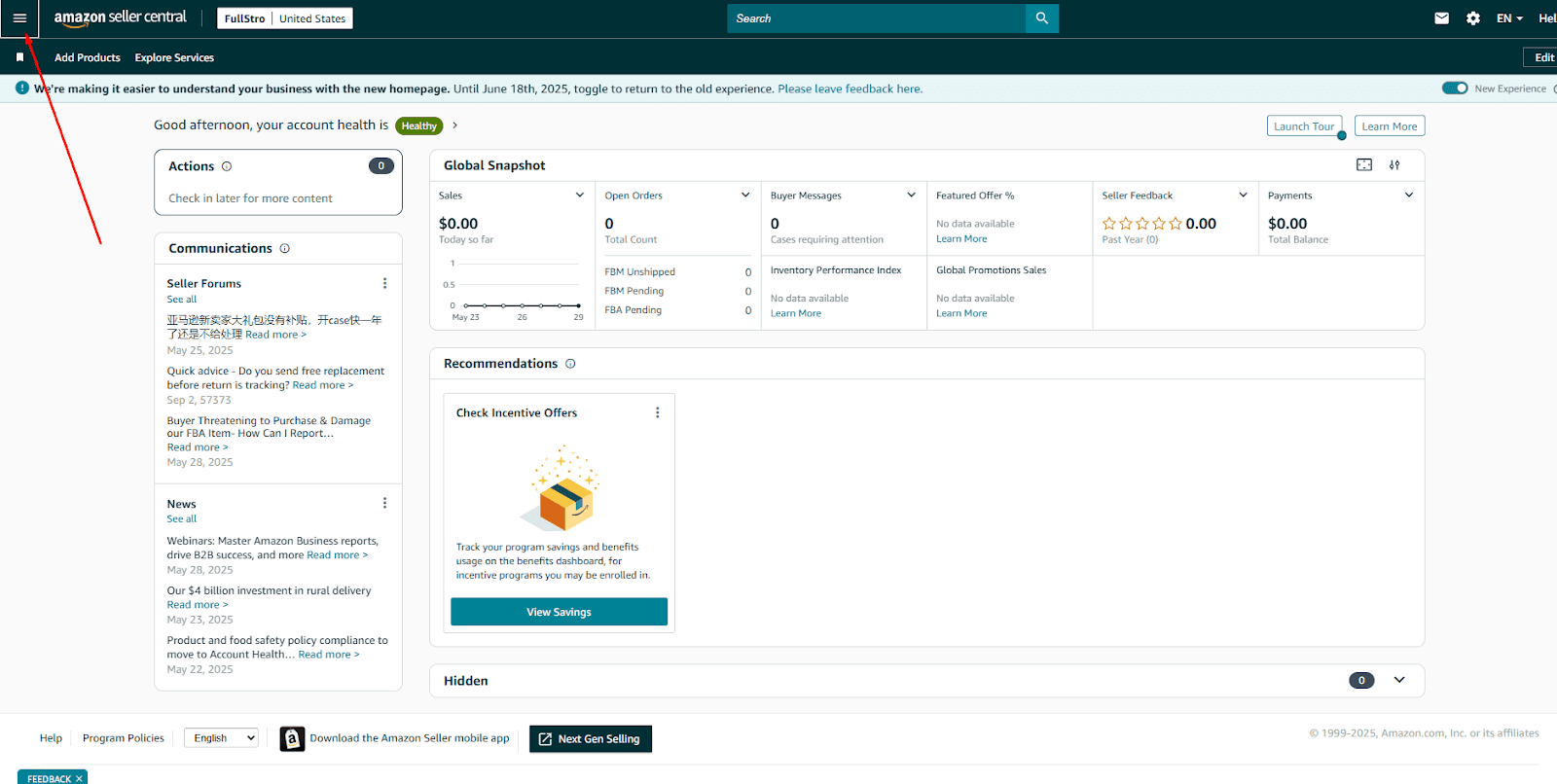Click the Help link in footer
This screenshot has width=1557, height=784.
pyautogui.click(x=51, y=738)
